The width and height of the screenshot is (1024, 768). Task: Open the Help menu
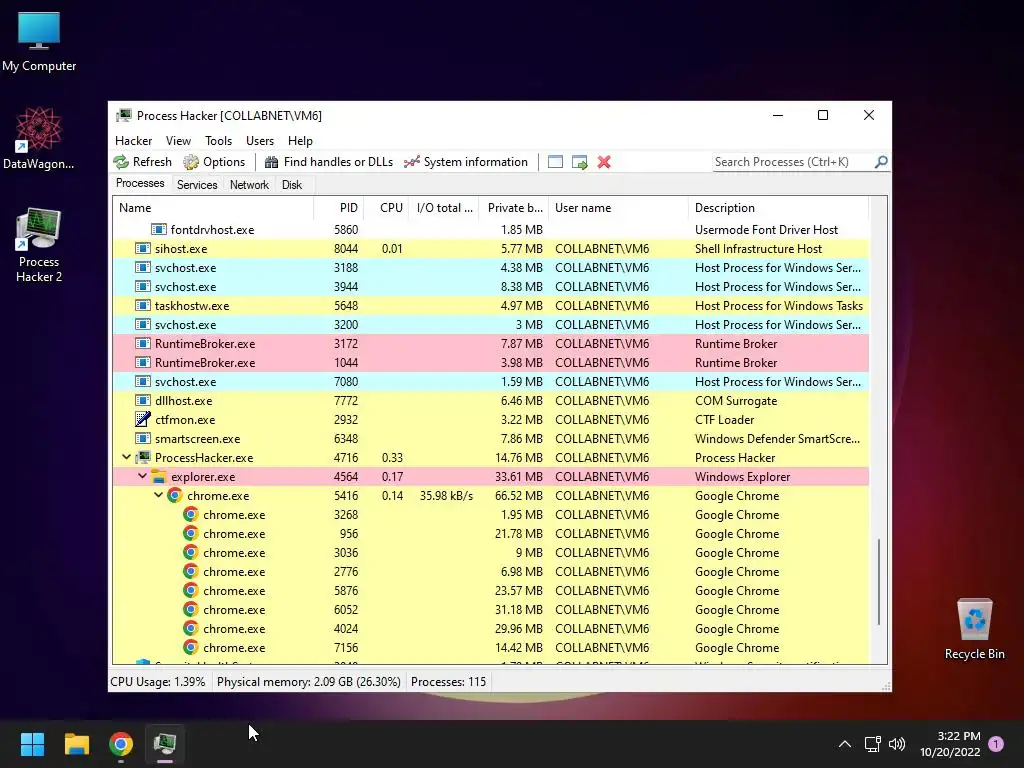[300, 140]
